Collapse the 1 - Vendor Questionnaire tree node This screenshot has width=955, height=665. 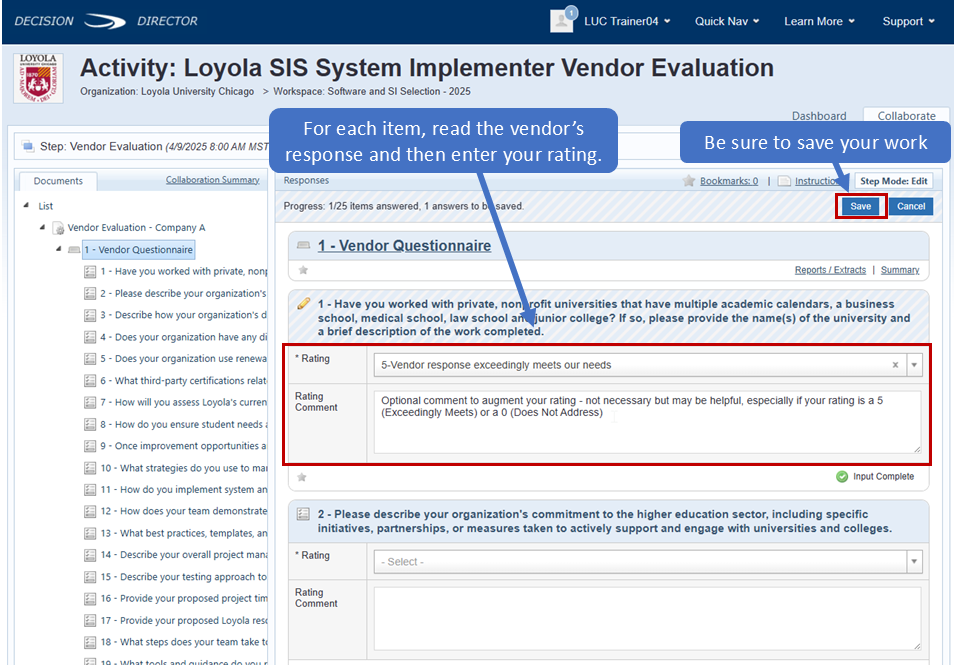click(58, 249)
